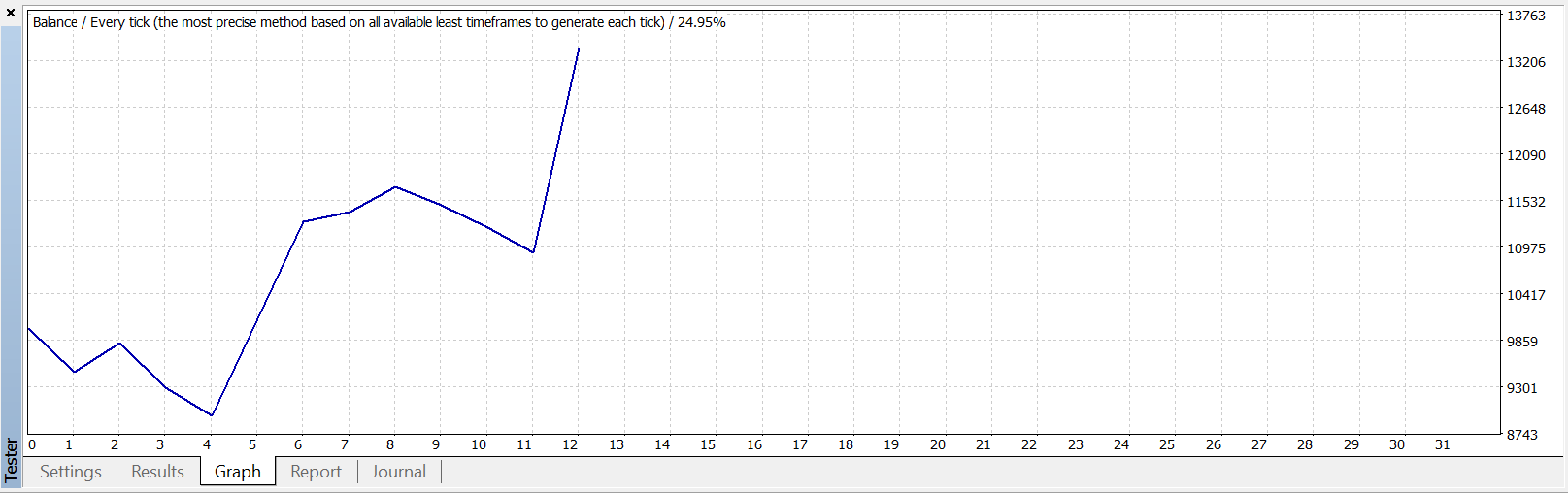Image resolution: width=1568 pixels, height=493 pixels.
Task: Click the 24.95% modelling quality value
Action: click(701, 22)
